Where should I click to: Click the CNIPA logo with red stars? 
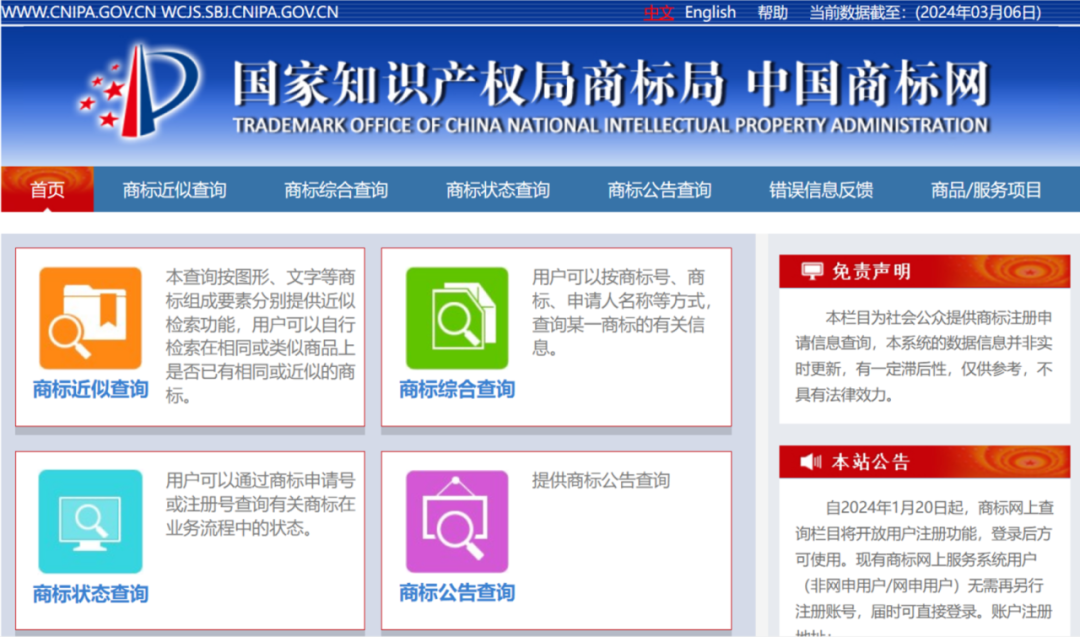140,91
